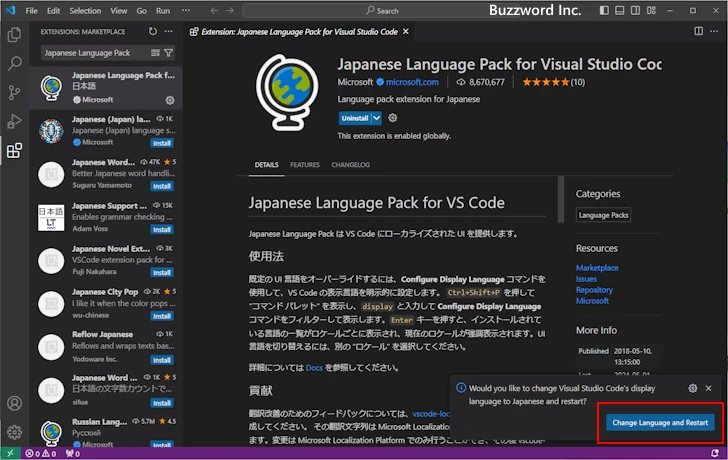
Task: Open the Marketplace resource link
Action: click(597, 267)
